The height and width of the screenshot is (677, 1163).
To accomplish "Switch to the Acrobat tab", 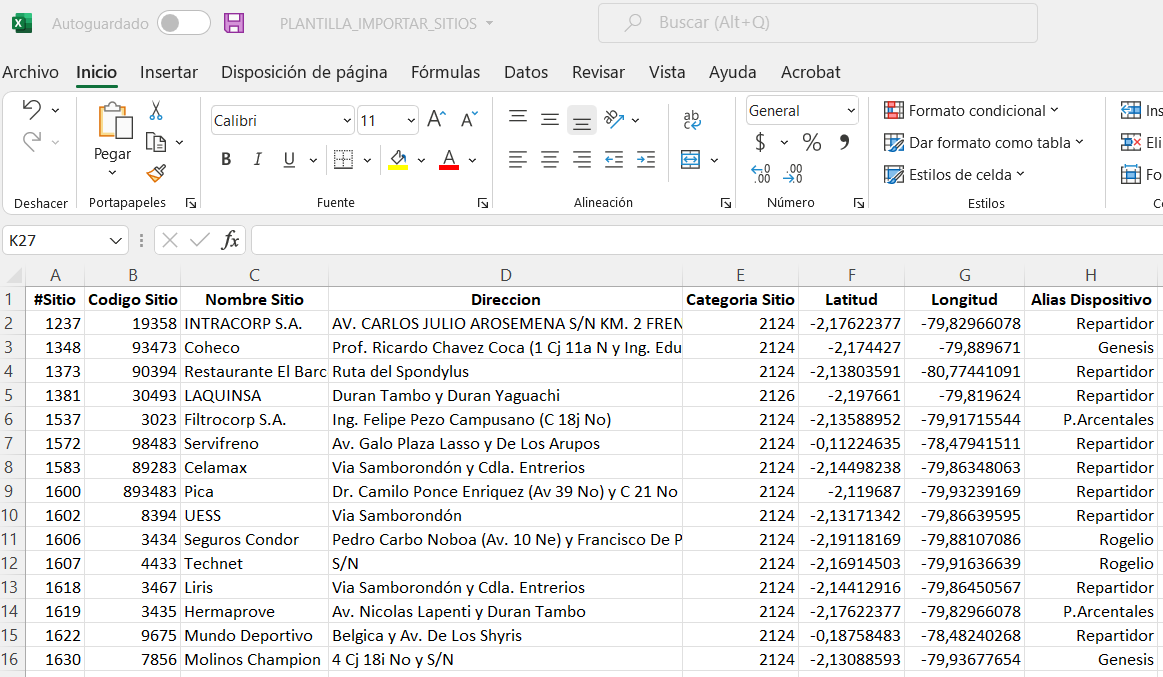I will point(810,72).
